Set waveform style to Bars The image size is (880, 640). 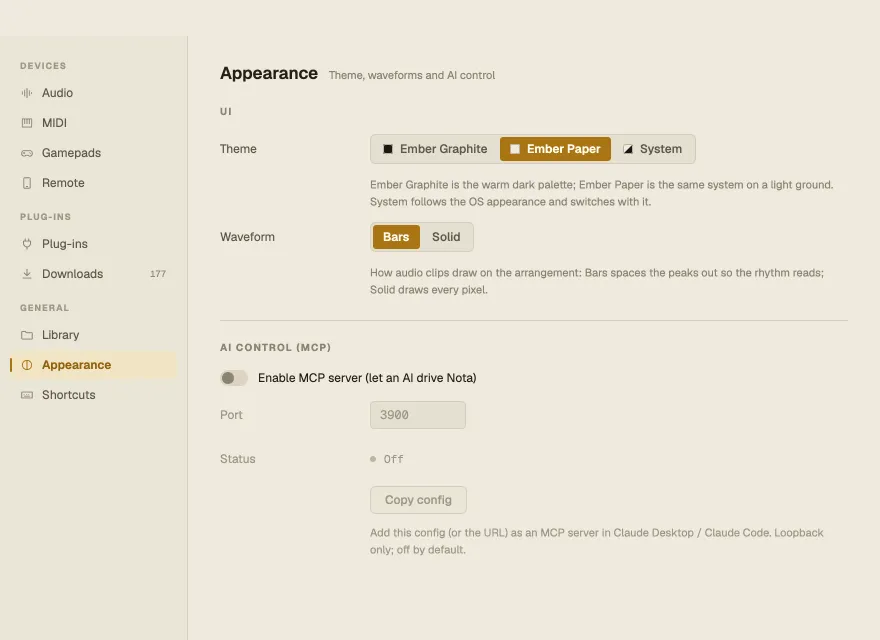click(396, 237)
